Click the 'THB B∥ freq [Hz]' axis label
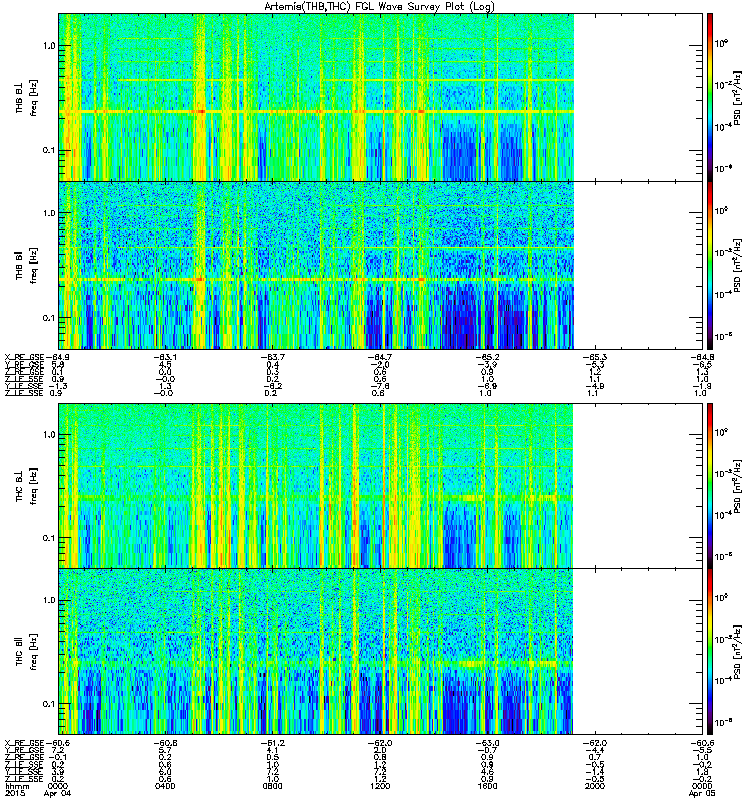 (27, 265)
